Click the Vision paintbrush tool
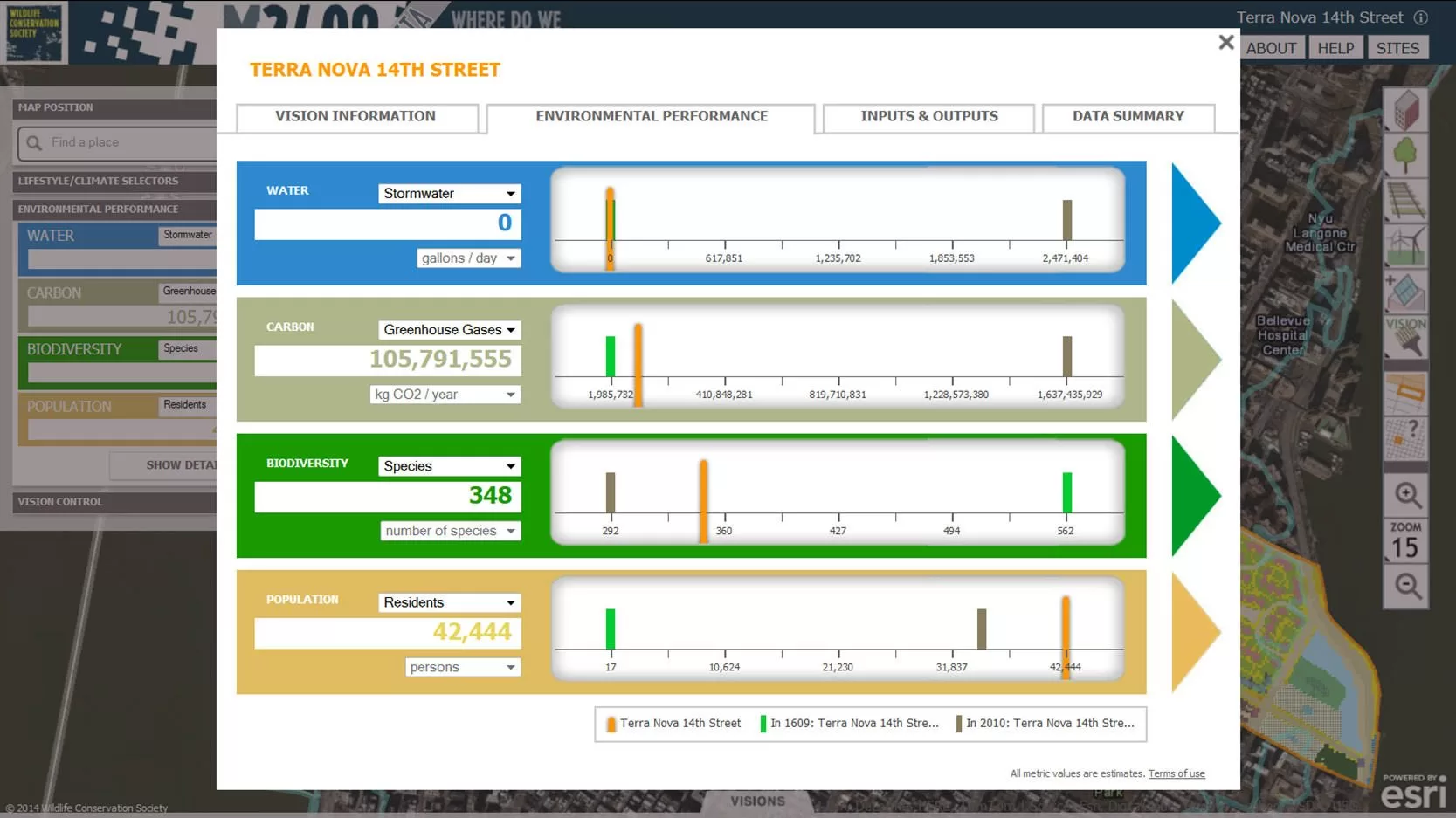This screenshot has height=818, width=1456. click(x=1405, y=337)
